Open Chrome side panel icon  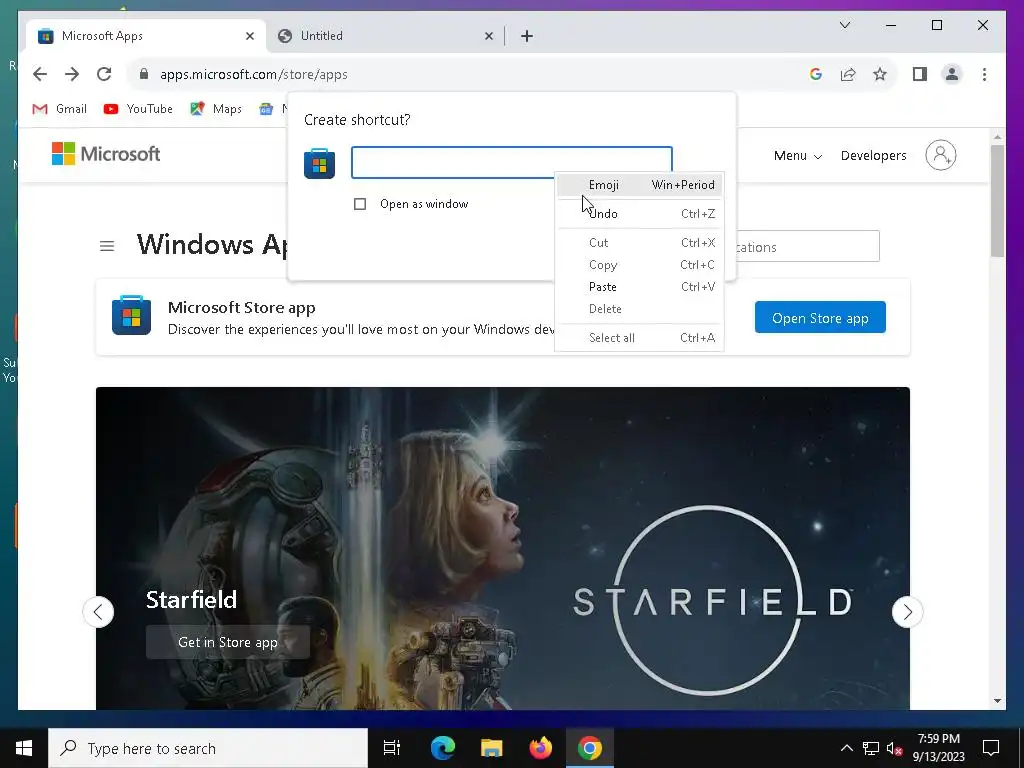tap(920, 74)
